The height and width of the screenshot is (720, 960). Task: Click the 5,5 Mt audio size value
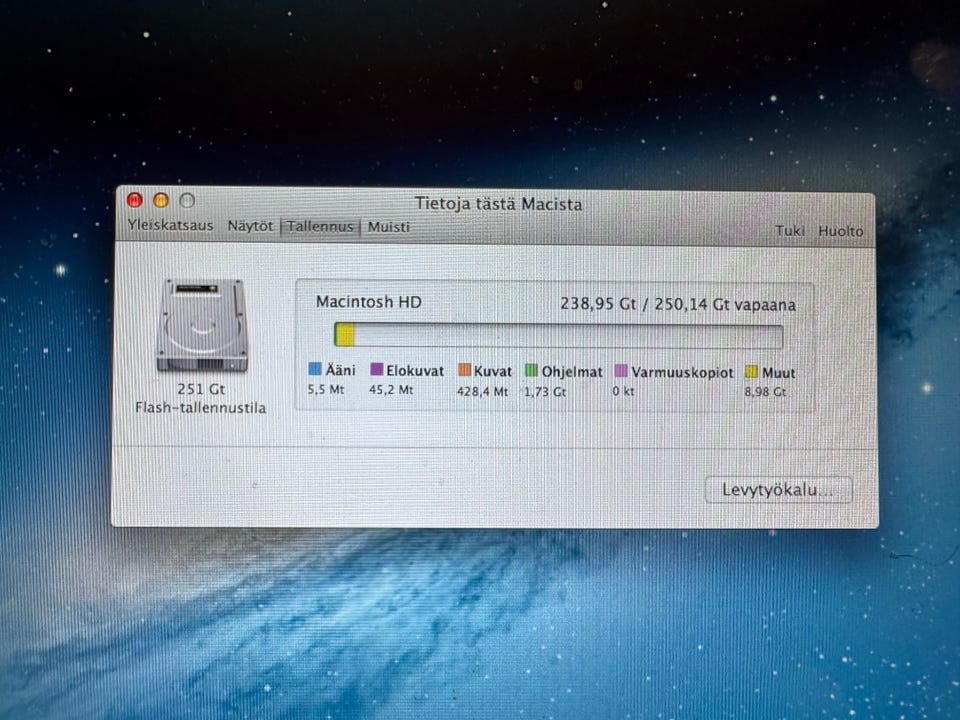tap(326, 389)
